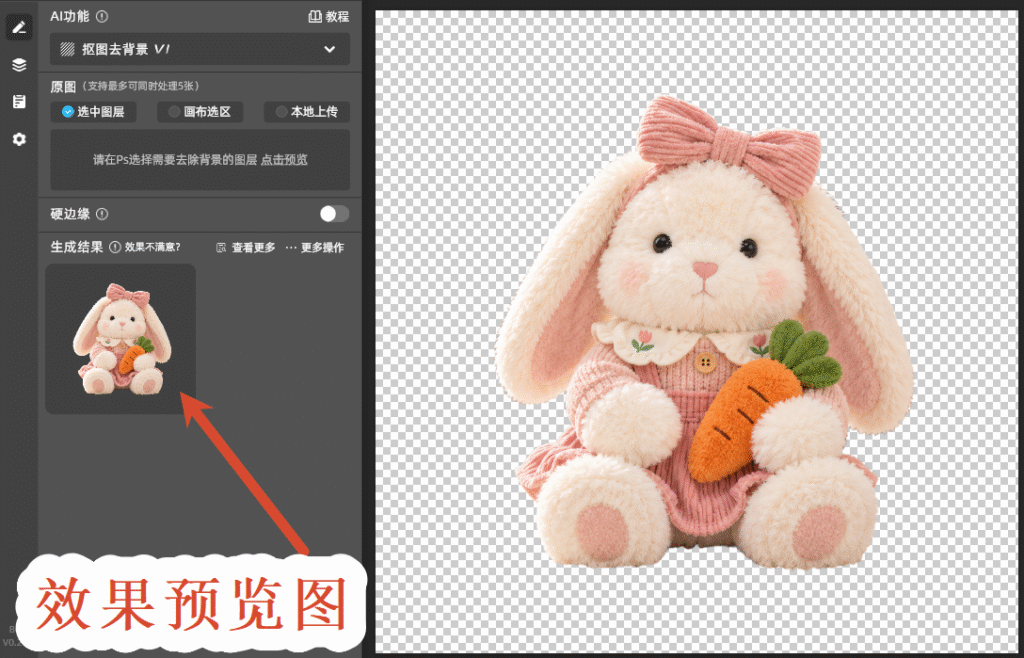1024x658 pixels.
Task: Select the 画布选区 option
Action: pos(200,112)
